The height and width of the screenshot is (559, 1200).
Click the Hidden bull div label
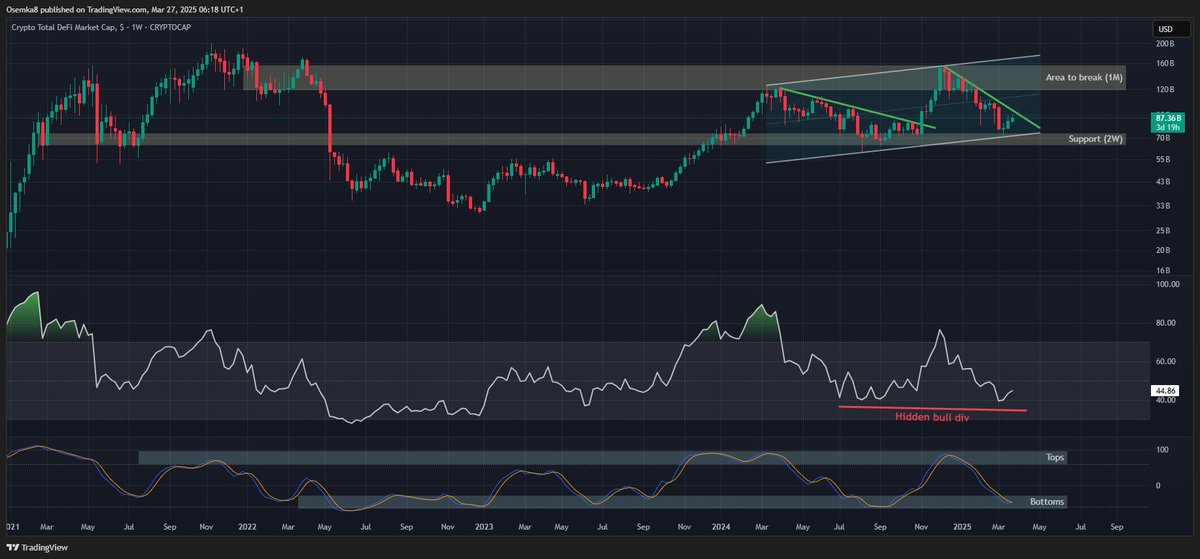click(x=932, y=417)
